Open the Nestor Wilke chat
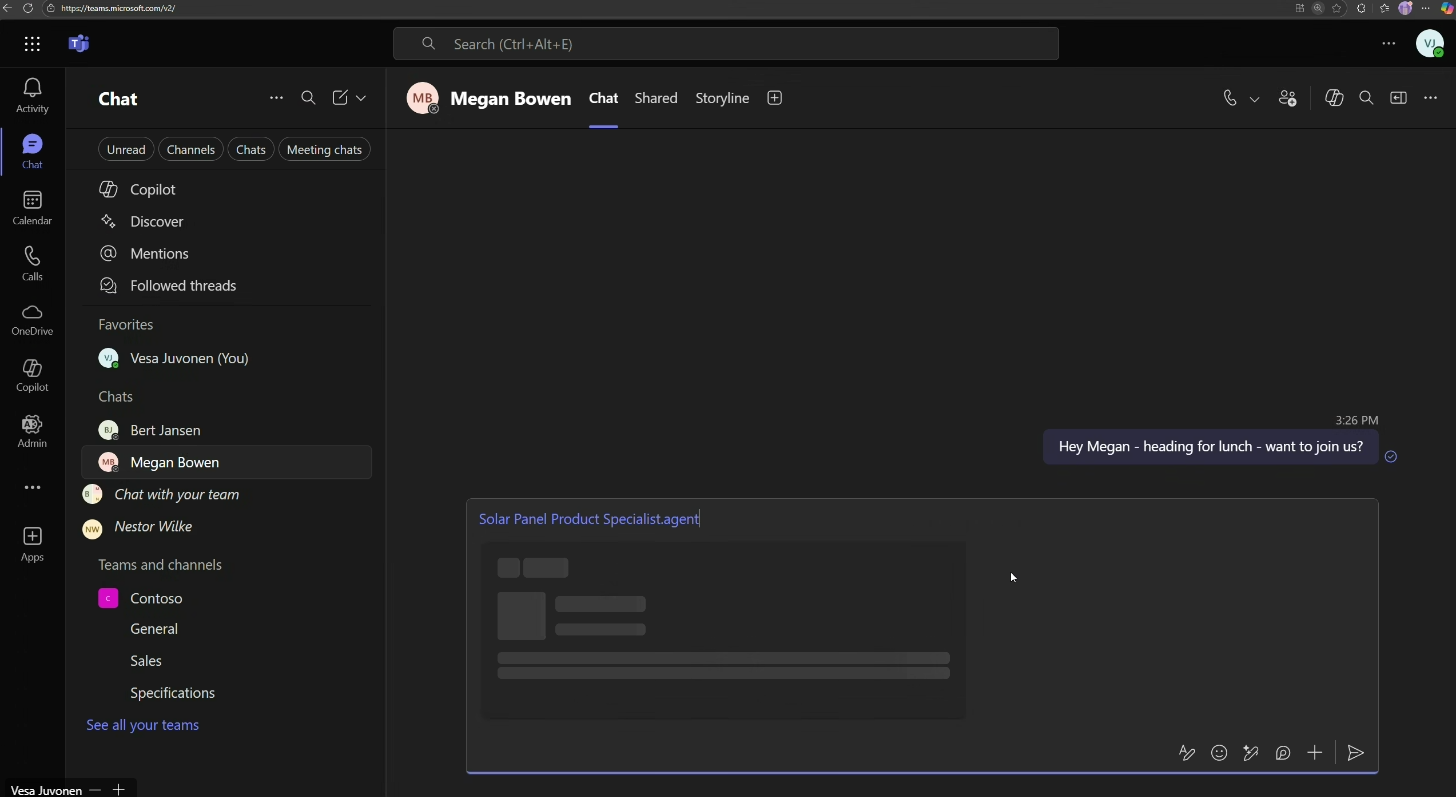The width and height of the screenshot is (1456, 797). [153, 527]
